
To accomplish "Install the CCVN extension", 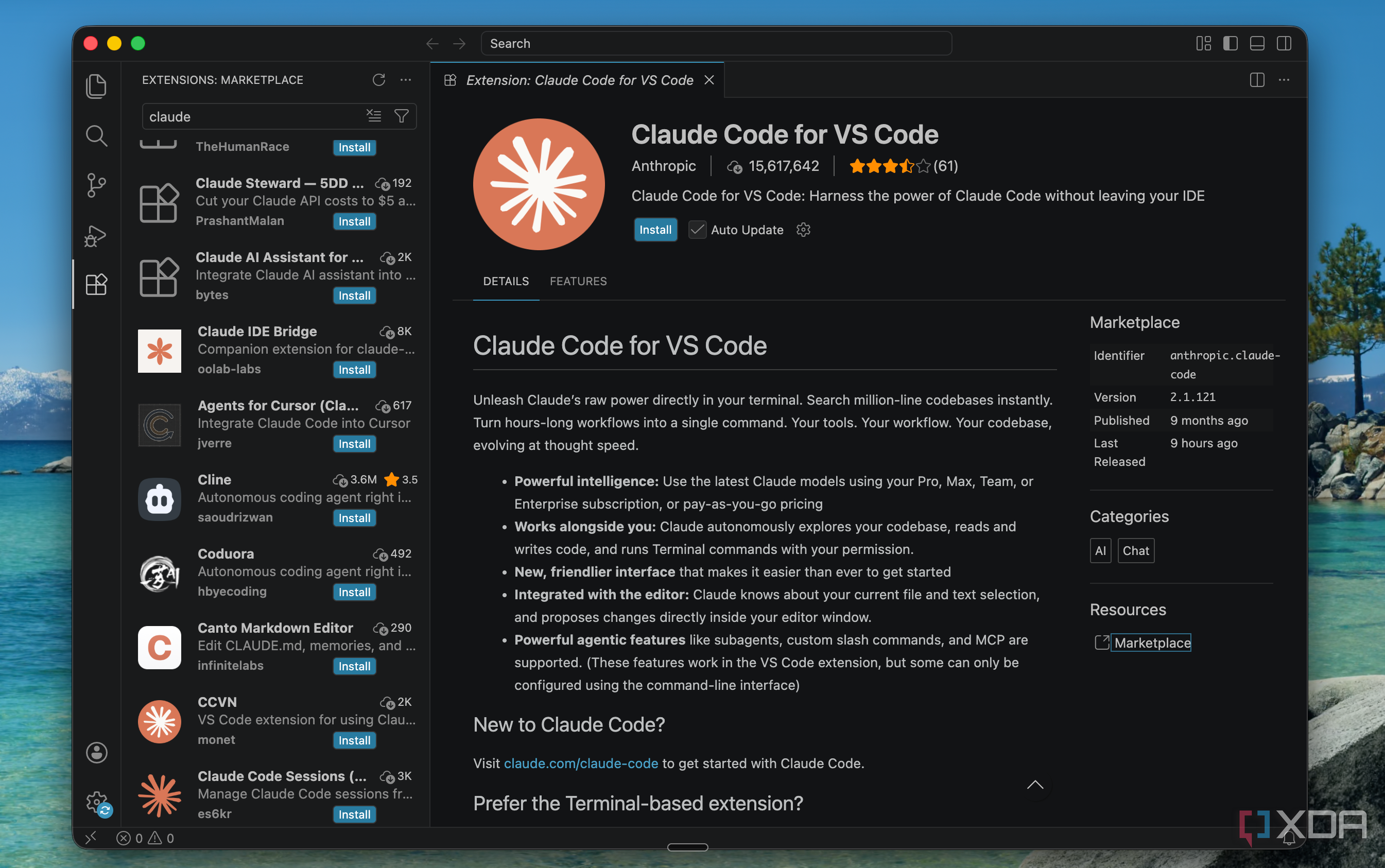I will click(x=354, y=740).
